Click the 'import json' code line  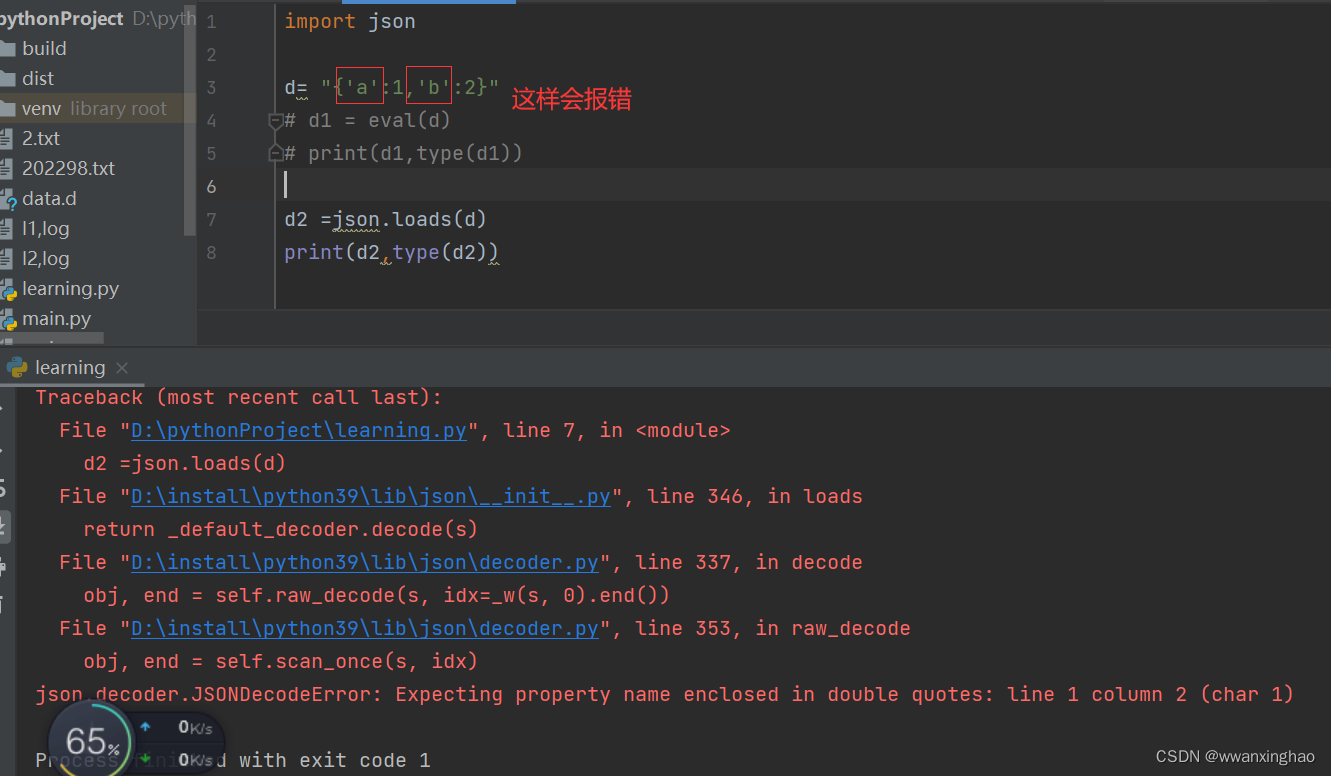click(x=350, y=21)
